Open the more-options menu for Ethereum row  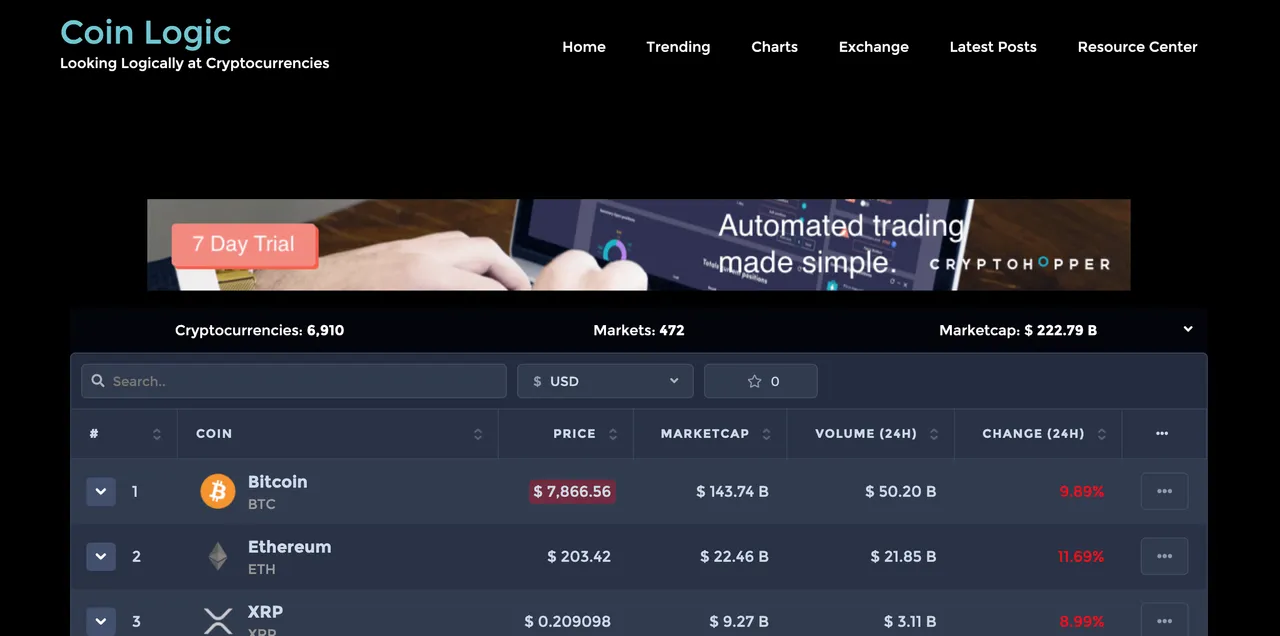click(1164, 556)
